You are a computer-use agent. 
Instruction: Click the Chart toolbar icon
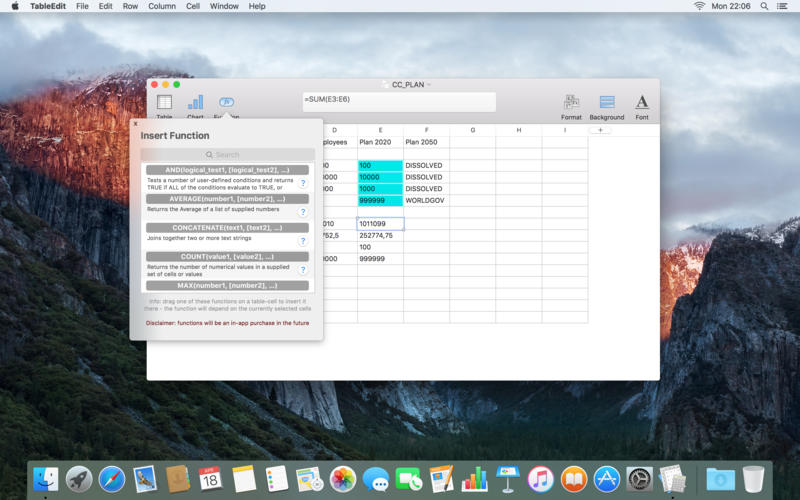point(195,104)
